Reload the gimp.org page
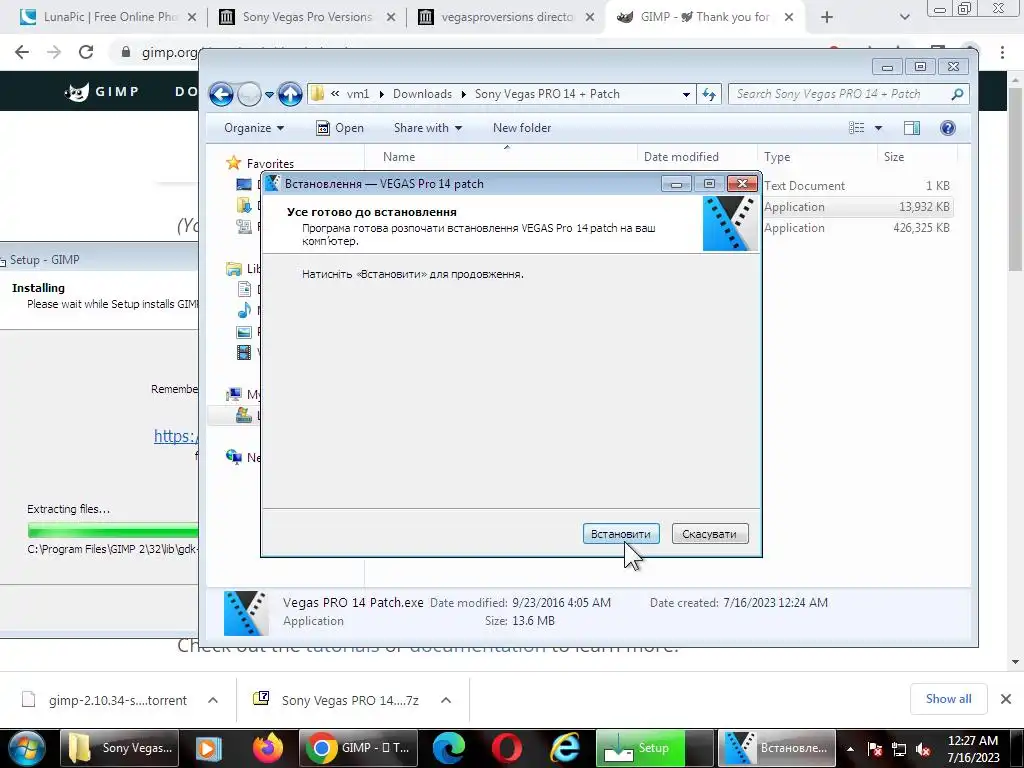 (86, 52)
